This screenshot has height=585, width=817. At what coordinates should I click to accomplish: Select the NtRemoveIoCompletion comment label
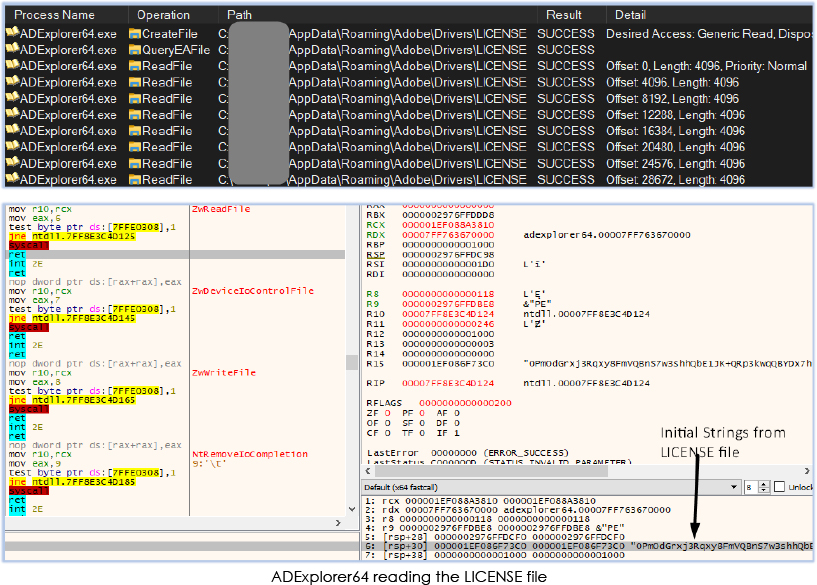(x=250, y=454)
